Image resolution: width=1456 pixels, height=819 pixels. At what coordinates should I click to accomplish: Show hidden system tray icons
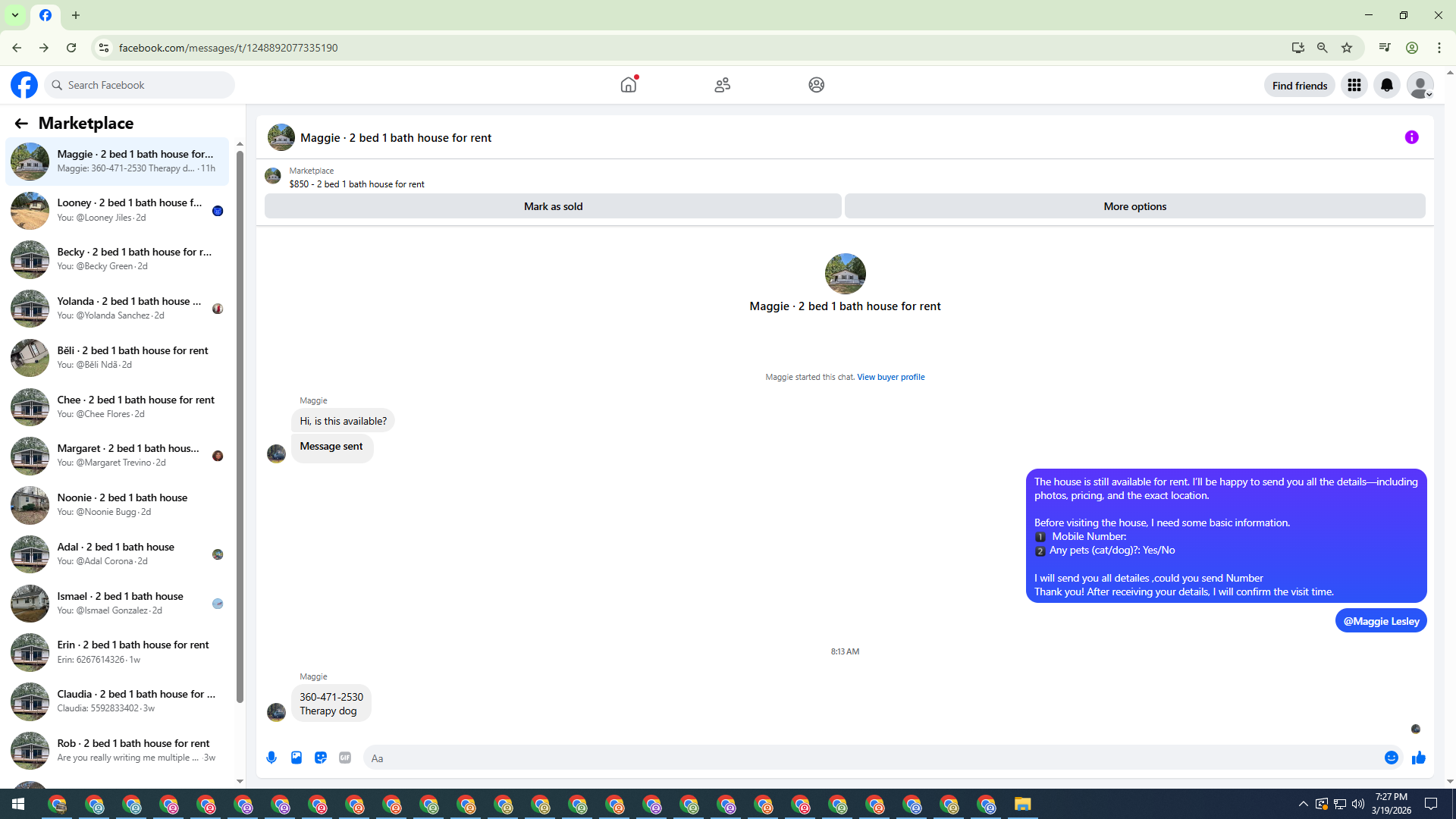pos(1303,804)
